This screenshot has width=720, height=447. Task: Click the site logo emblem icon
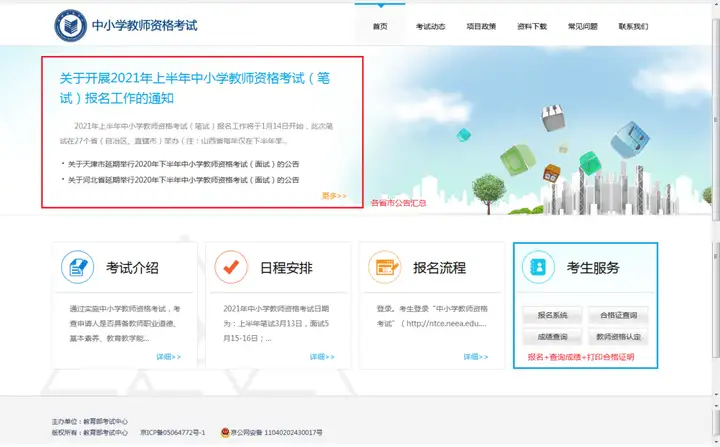coord(70,26)
